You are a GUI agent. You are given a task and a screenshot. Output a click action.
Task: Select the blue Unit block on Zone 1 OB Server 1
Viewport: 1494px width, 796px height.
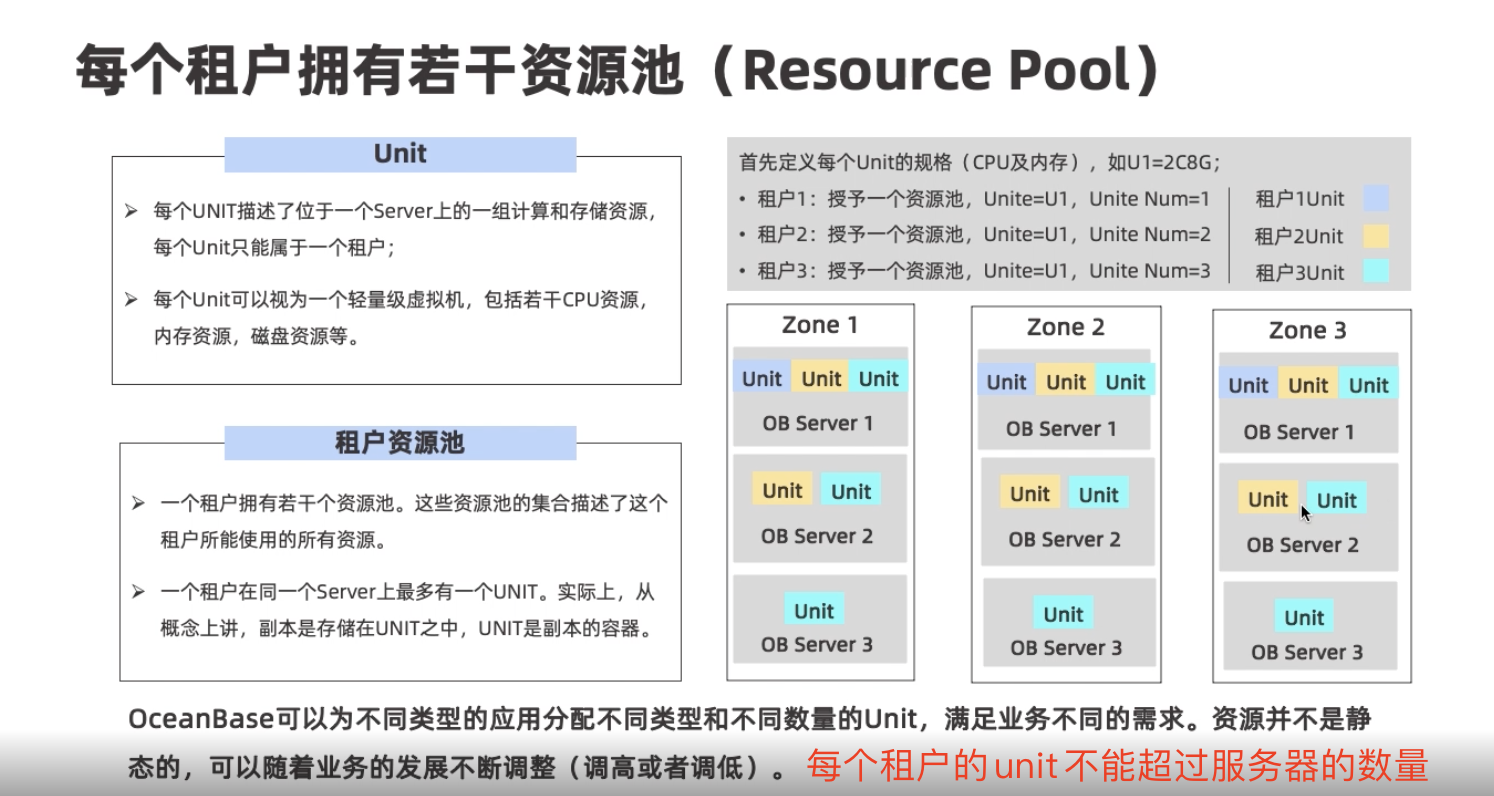[x=761, y=378]
